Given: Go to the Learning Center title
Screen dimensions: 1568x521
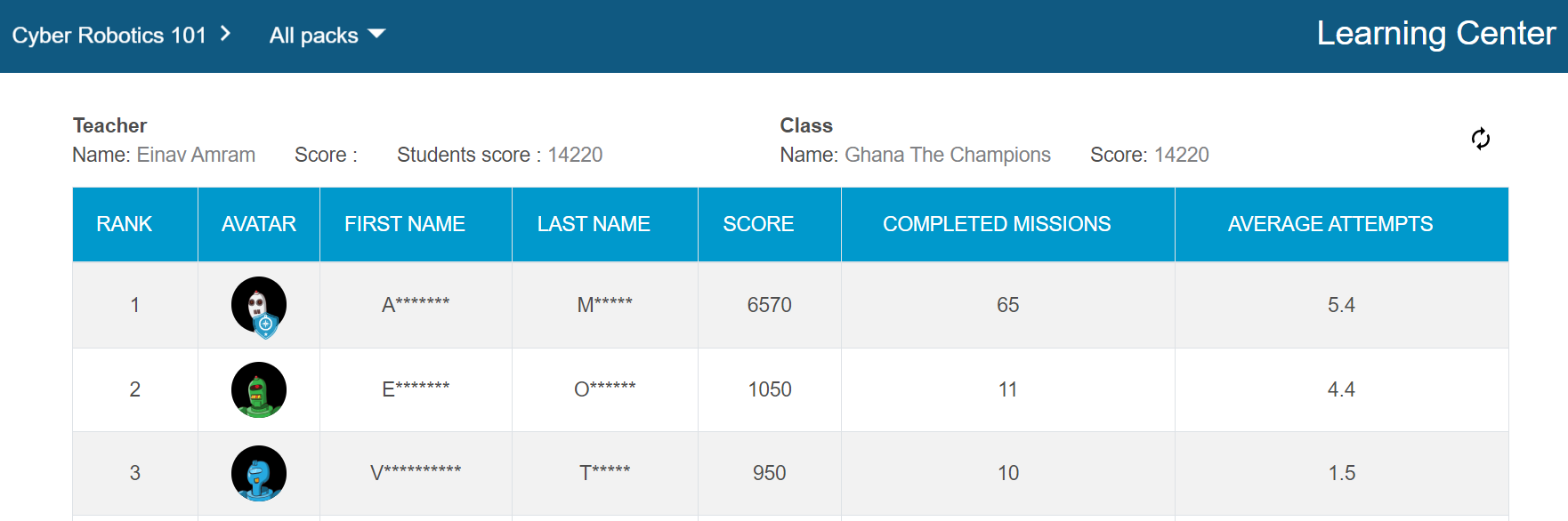Looking at the screenshot, I should point(1435,34).
